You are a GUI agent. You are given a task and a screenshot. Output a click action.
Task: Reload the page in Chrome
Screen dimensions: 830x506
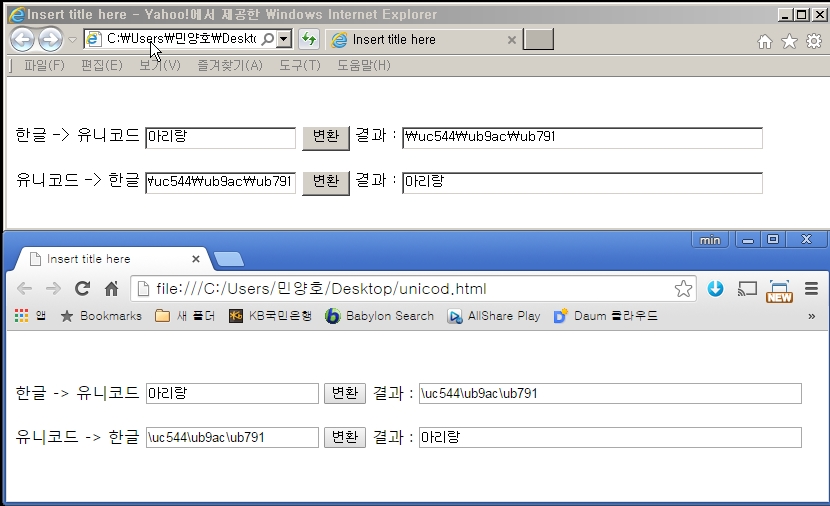coord(83,289)
